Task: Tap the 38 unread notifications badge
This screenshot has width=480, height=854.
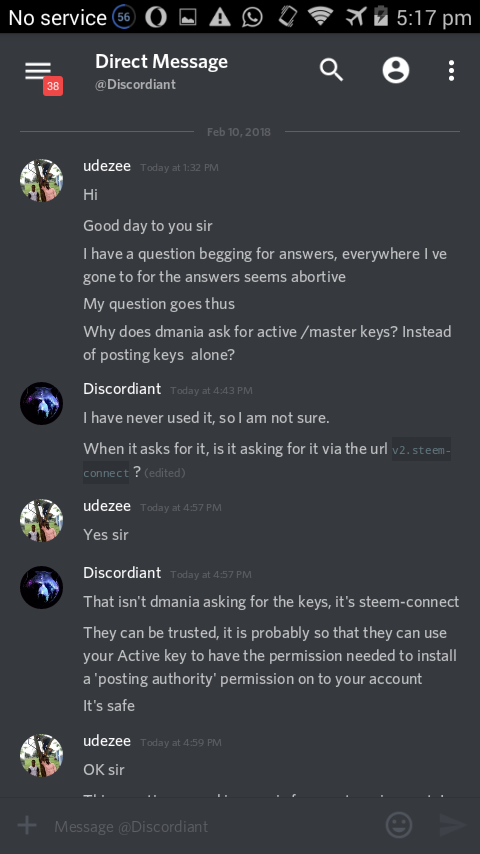Action: [53, 86]
